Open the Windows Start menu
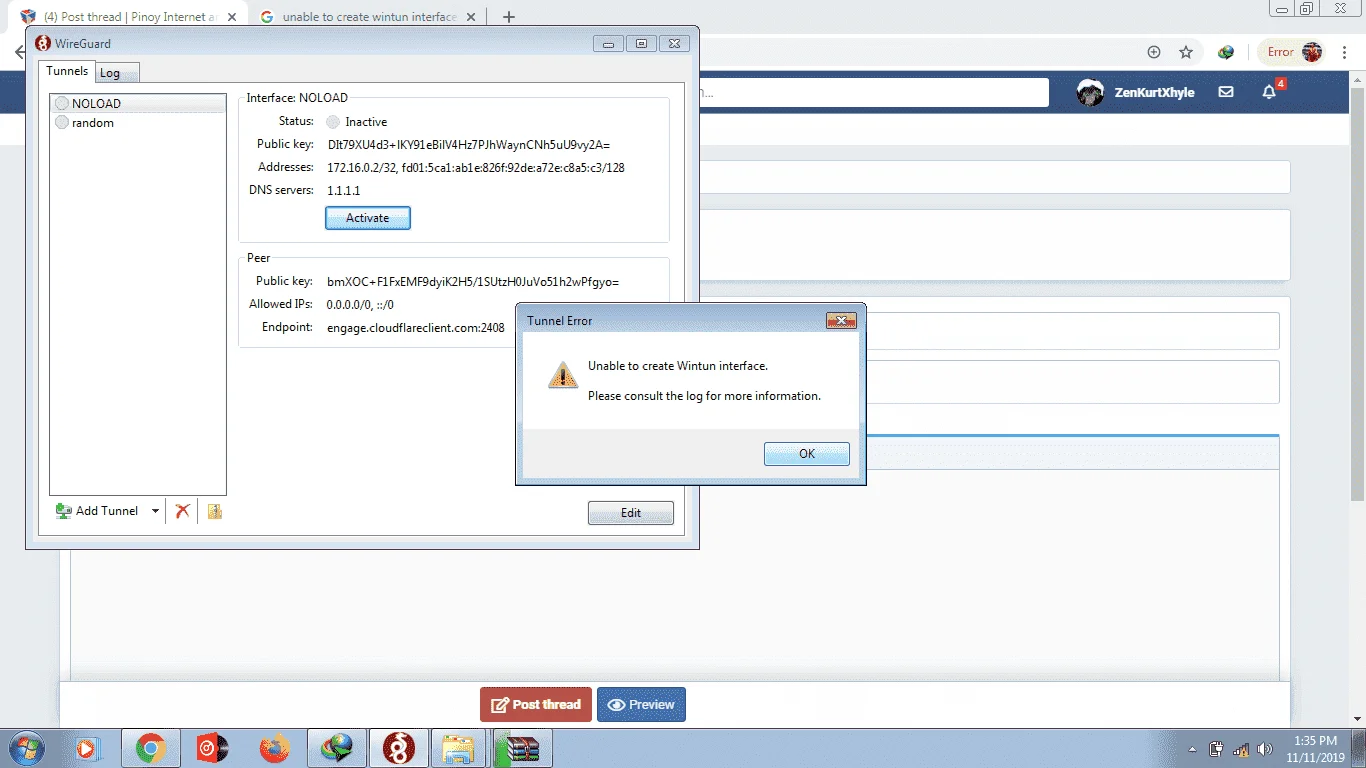The height and width of the screenshot is (768, 1366). [x=26, y=748]
